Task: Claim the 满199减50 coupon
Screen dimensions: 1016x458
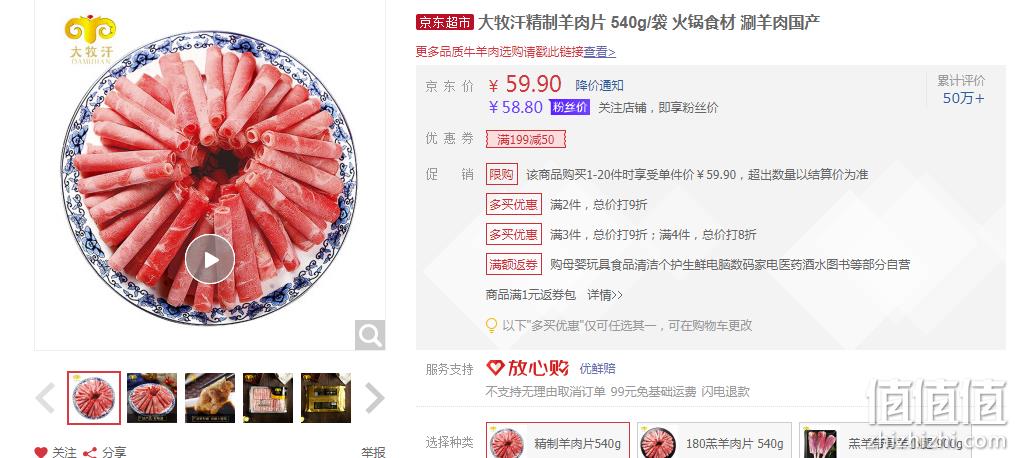Action: click(525, 139)
